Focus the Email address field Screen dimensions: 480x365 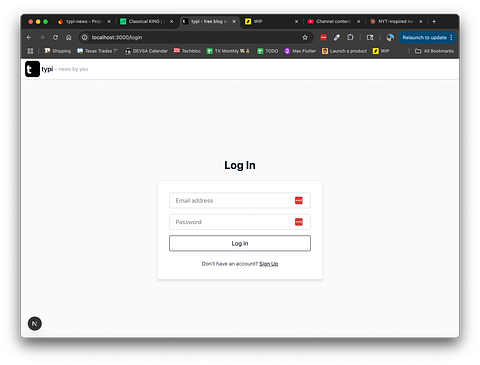(240, 200)
